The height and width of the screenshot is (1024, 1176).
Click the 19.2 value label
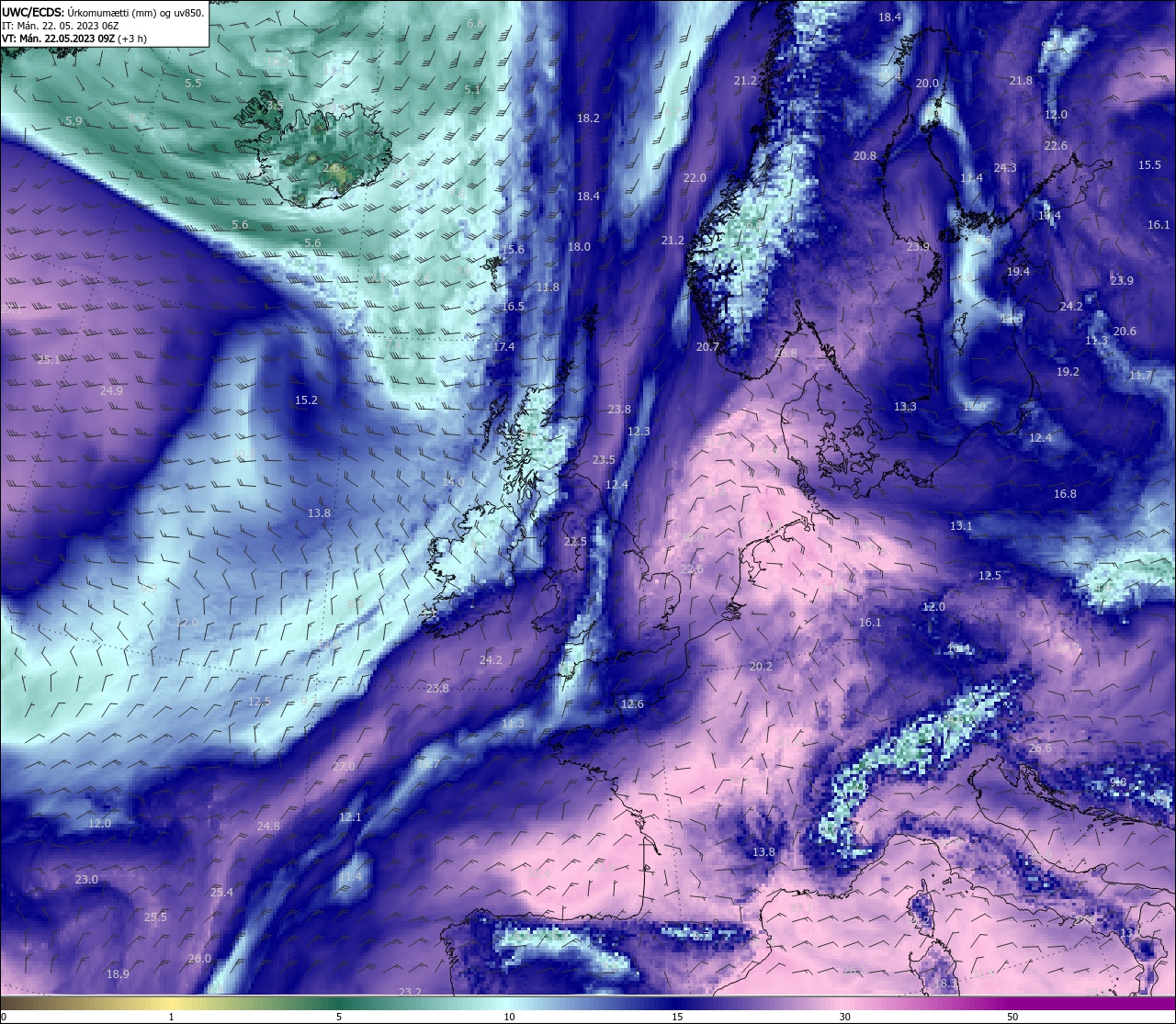pyautogui.click(x=1068, y=371)
